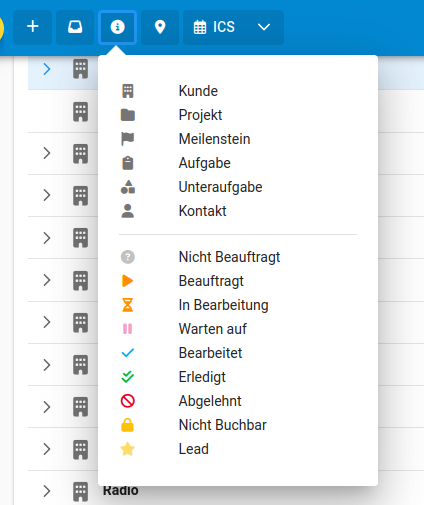Screen dimensions: 424x505
Task: Click the pink Warten auf pause icon
Action: point(128,329)
